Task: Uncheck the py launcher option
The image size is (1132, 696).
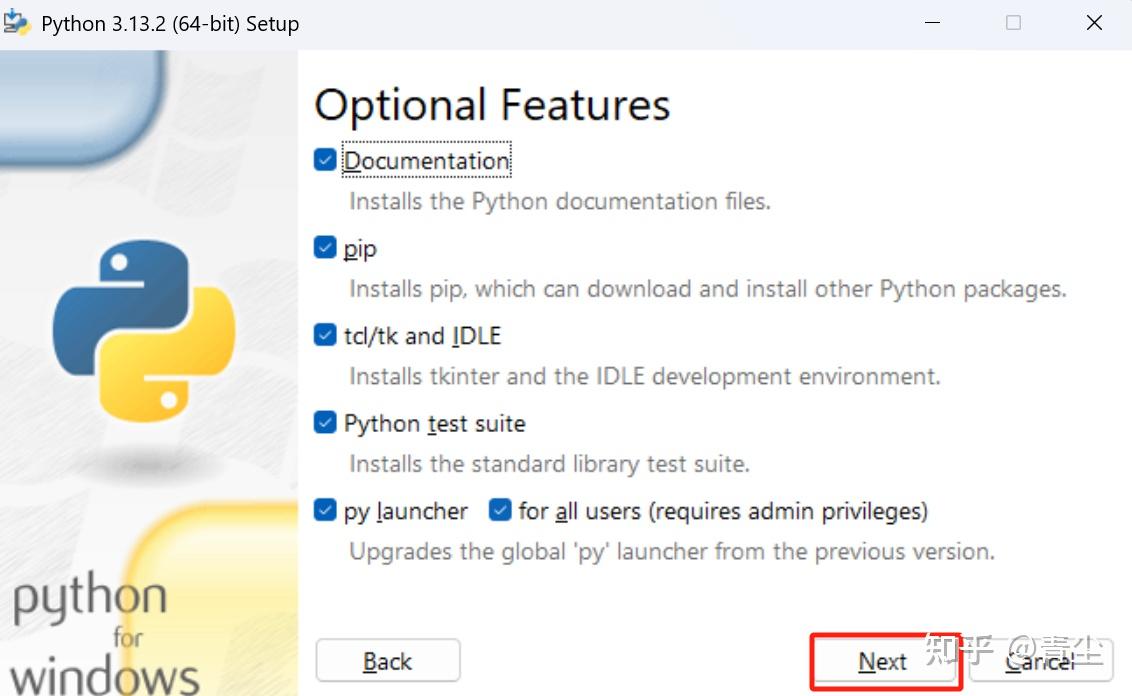Action: tap(324, 509)
